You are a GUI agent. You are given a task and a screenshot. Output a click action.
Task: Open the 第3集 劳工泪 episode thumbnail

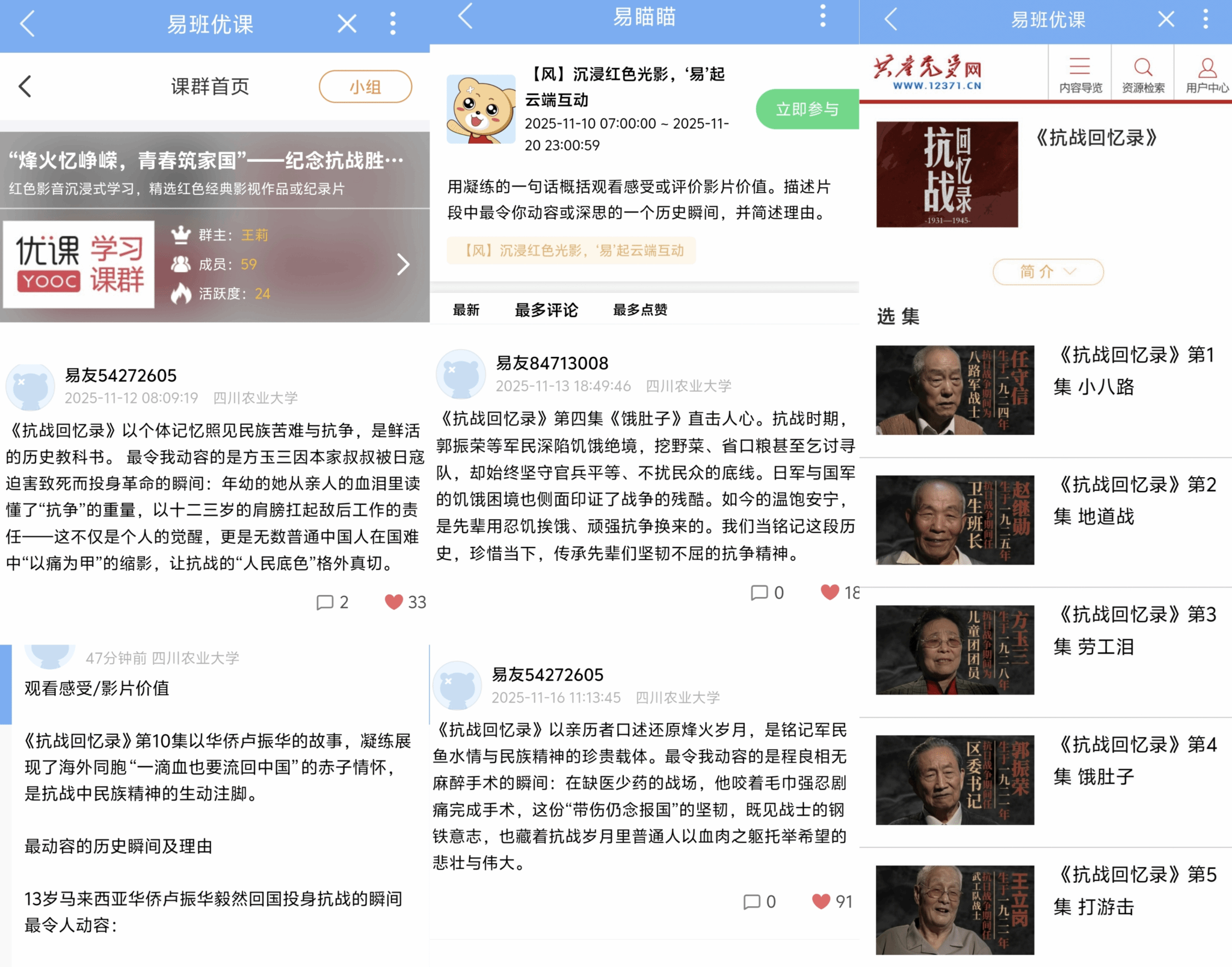(955, 650)
